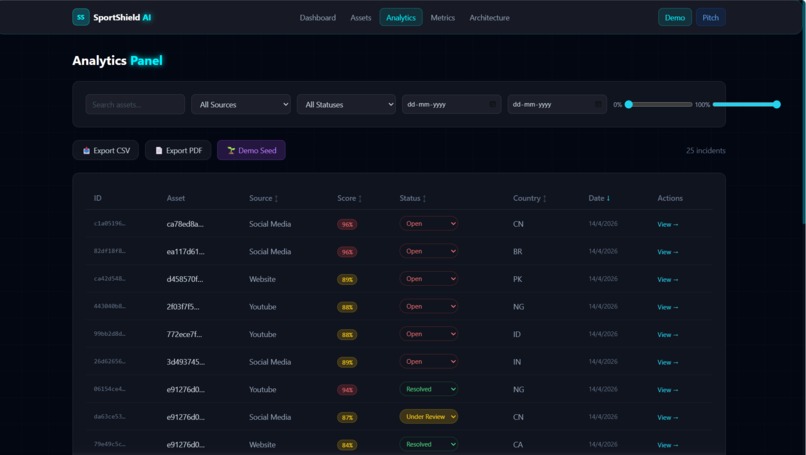View details for asset 3d493745
The width and height of the screenshot is (806, 455).
coord(668,362)
